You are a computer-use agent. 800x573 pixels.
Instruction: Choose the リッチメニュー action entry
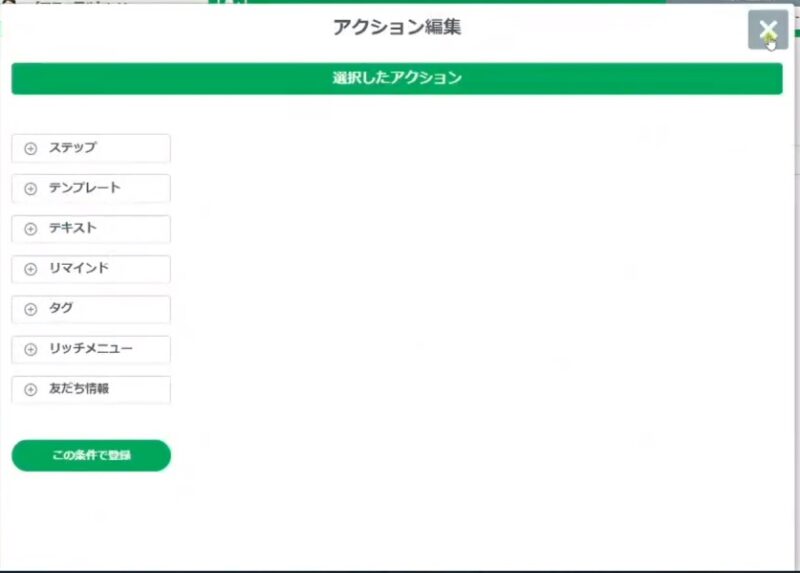click(x=91, y=350)
